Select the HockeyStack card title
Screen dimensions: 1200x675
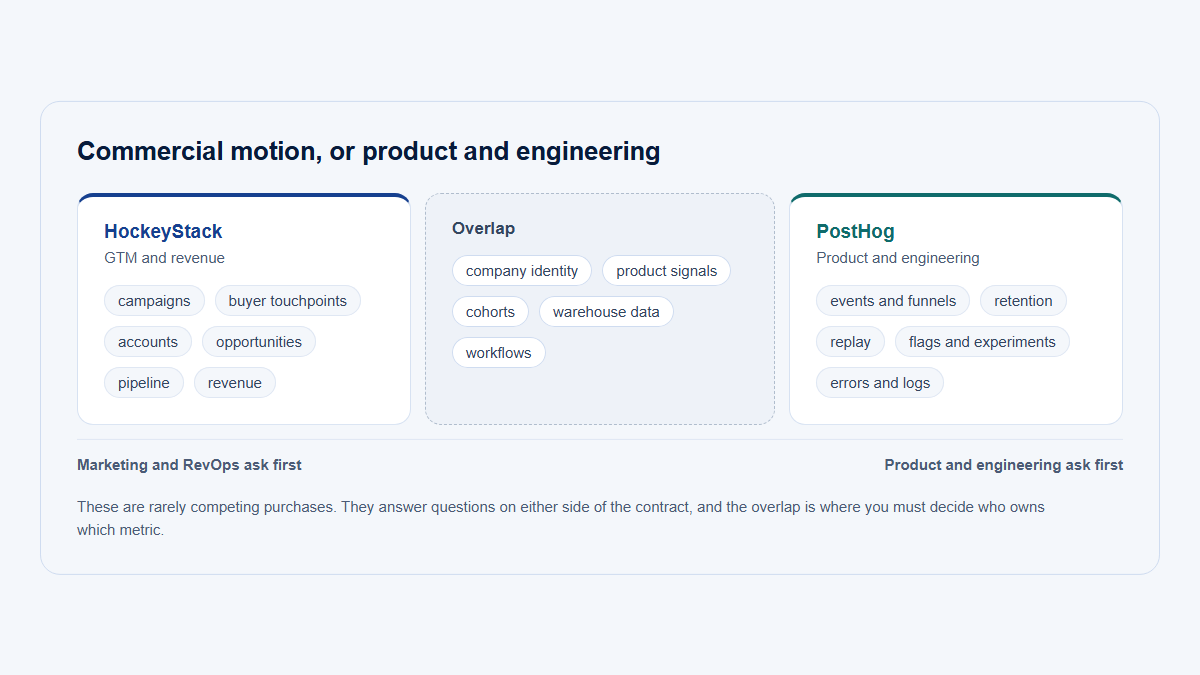pyautogui.click(x=163, y=231)
